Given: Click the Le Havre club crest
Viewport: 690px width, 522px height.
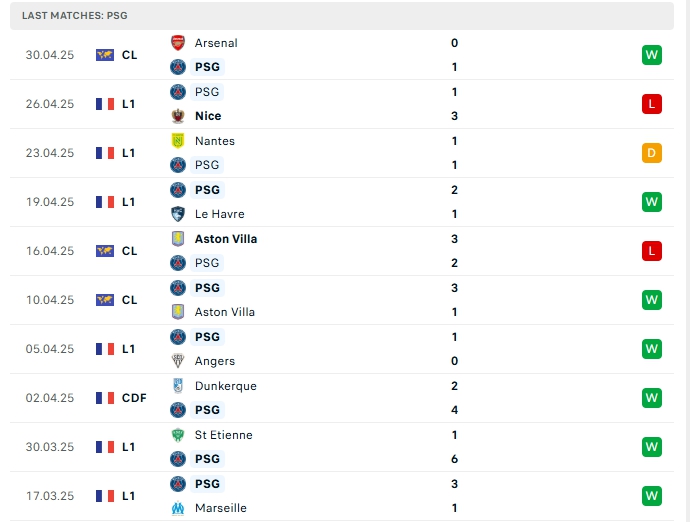Looking at the screenshot, I should (178, 214).
